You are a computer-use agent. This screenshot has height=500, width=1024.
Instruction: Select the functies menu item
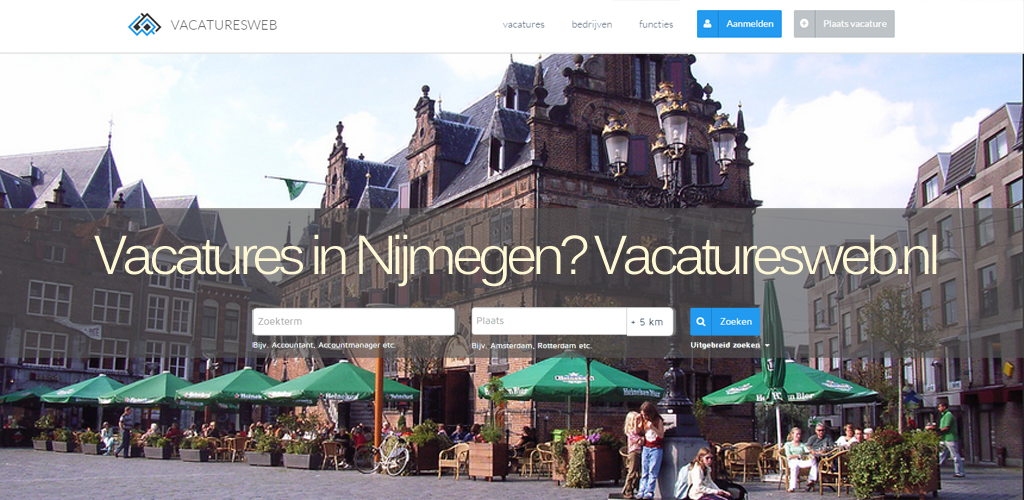pyautogui.click(x=656, y=24)
